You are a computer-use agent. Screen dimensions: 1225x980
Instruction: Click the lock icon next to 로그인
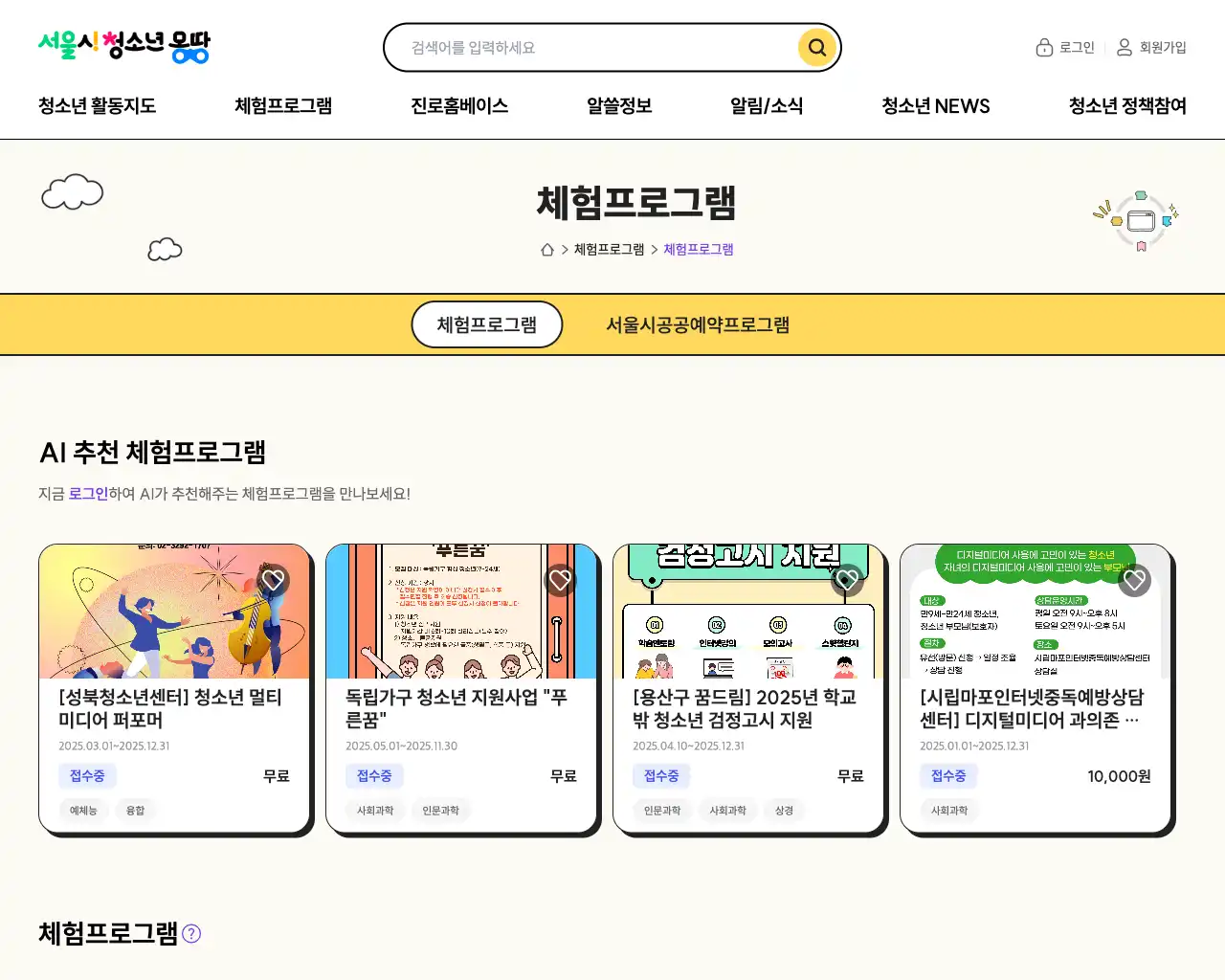pyautogui.click(x=1044, y=48)
